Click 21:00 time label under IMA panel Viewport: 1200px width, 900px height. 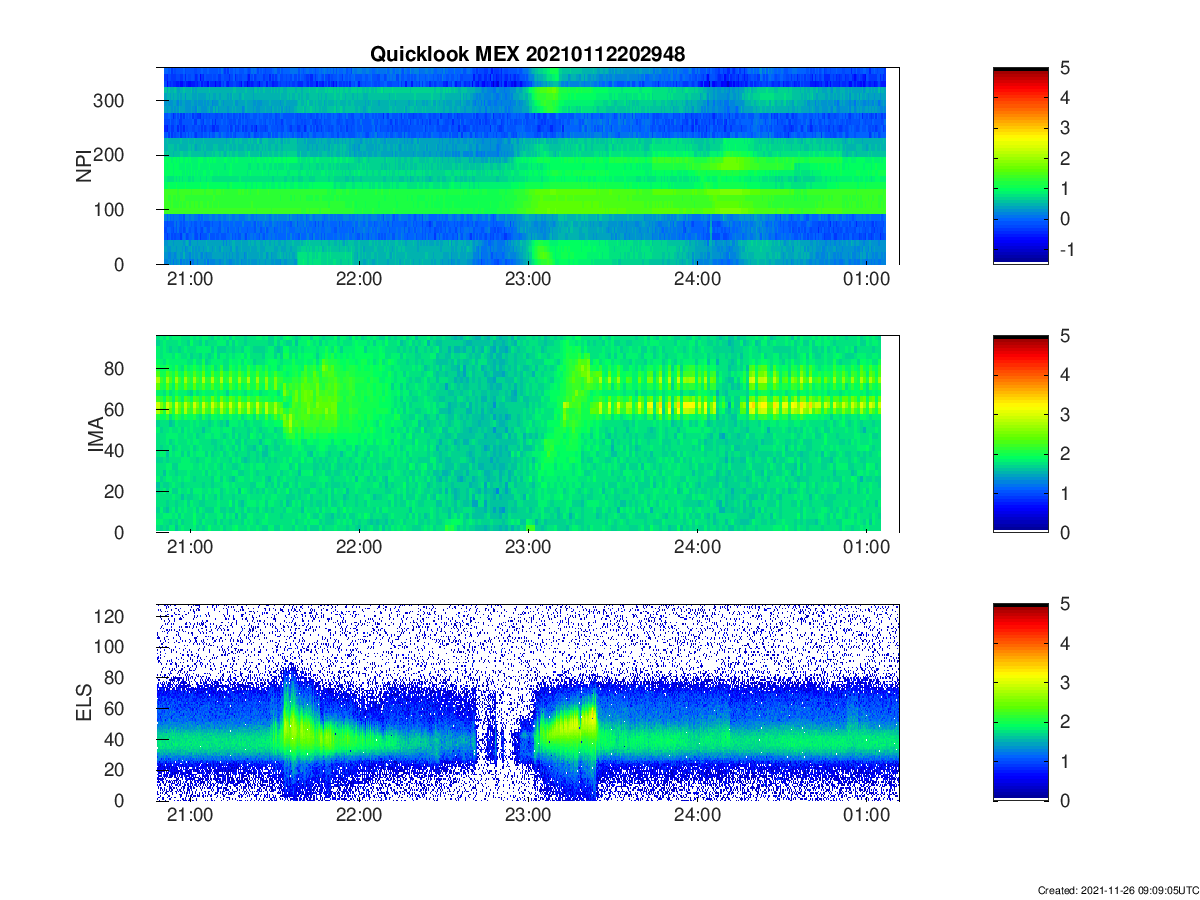tap(189, 549)
